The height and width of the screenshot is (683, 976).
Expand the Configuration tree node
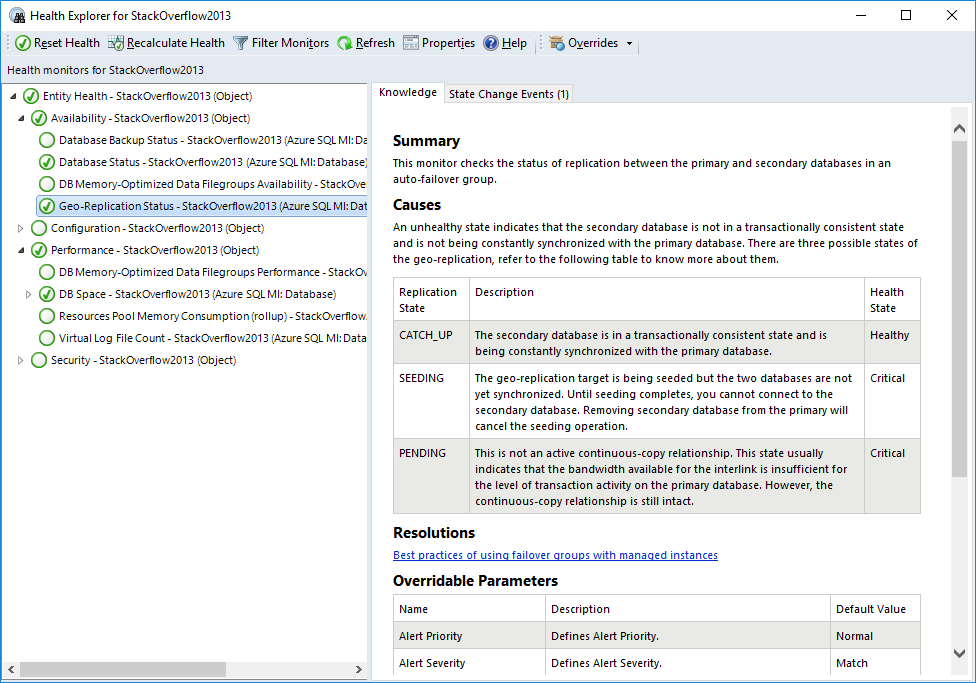[21, 228]
